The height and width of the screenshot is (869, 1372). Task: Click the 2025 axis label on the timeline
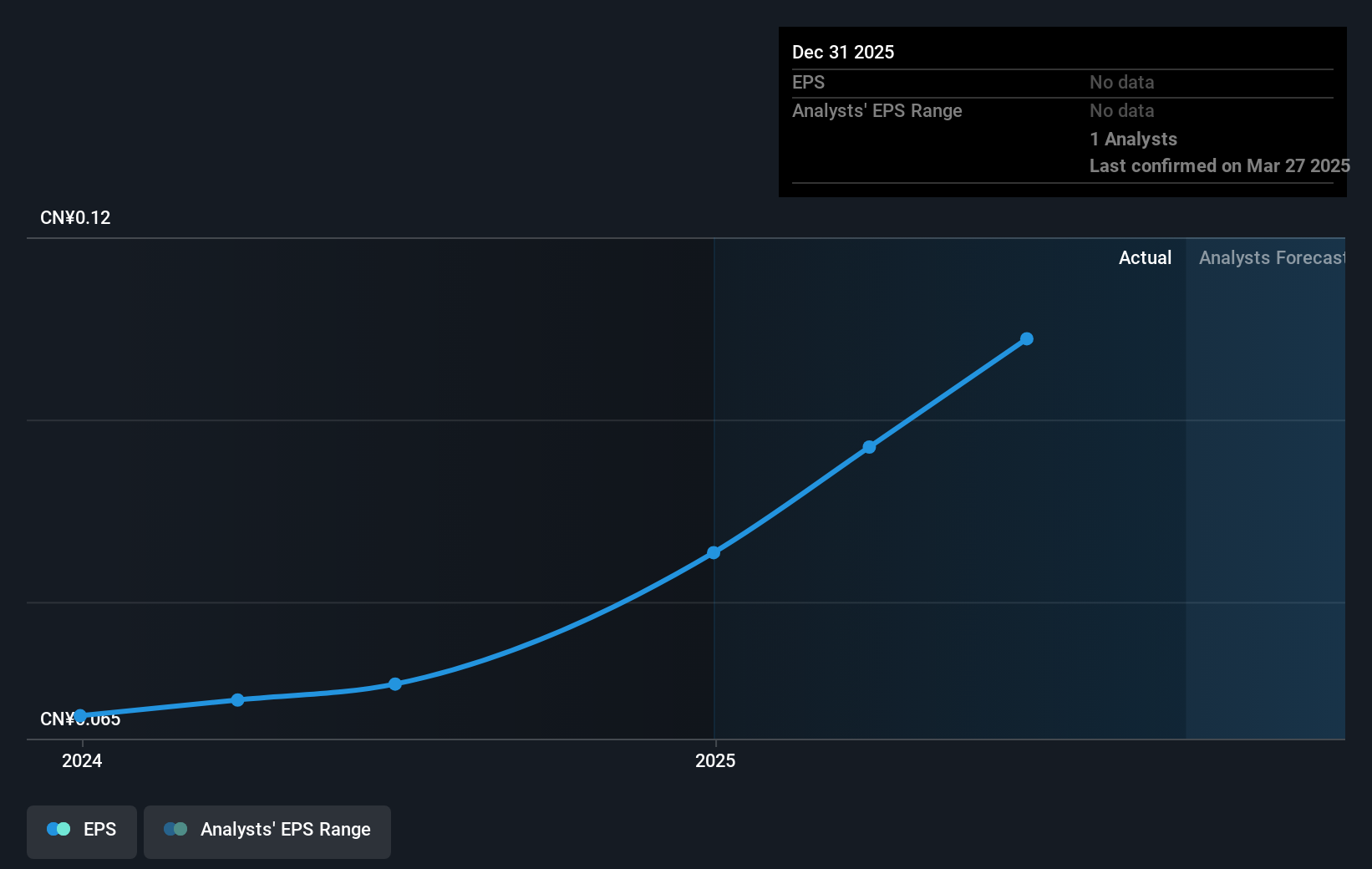(715, 760)
